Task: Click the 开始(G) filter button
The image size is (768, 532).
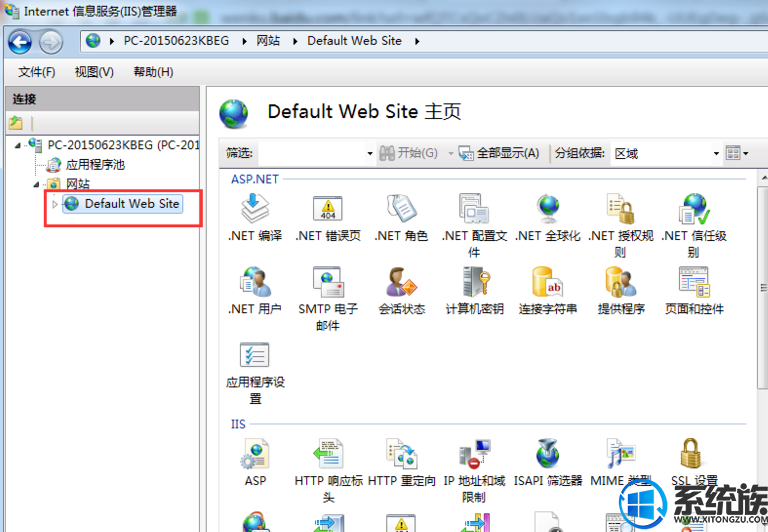Action: pyautogui.click(x=408, y=153)
